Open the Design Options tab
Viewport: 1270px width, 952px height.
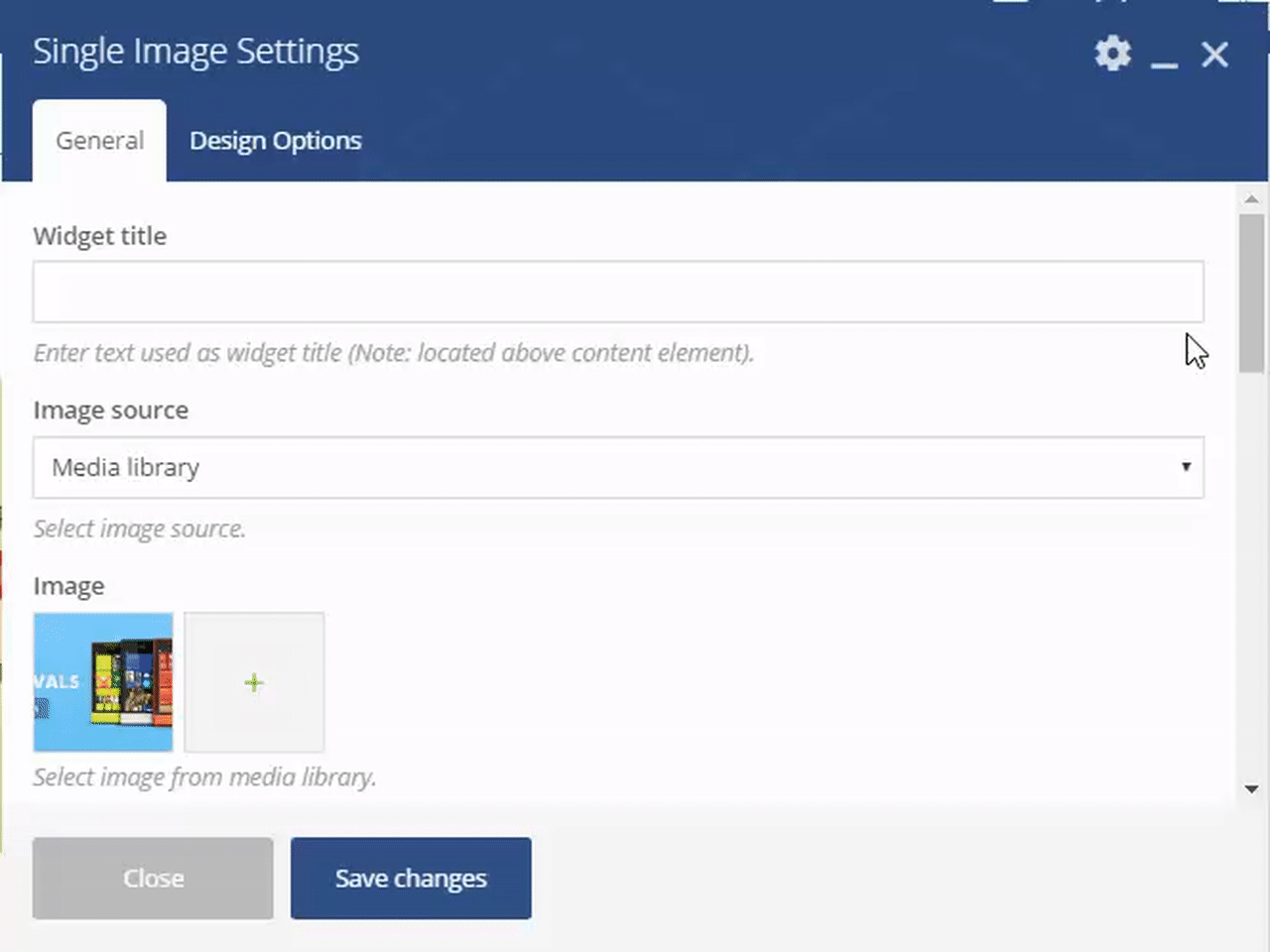(275, 141)
